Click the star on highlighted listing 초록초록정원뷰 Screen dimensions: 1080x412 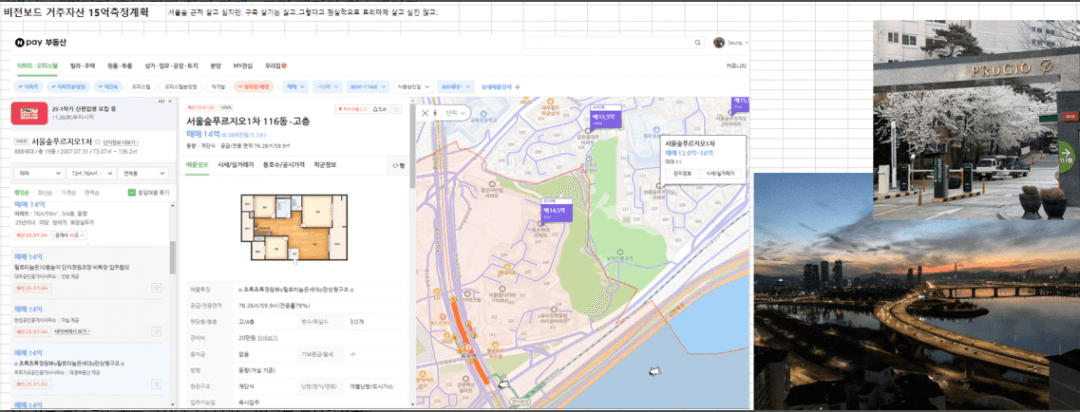156,382
